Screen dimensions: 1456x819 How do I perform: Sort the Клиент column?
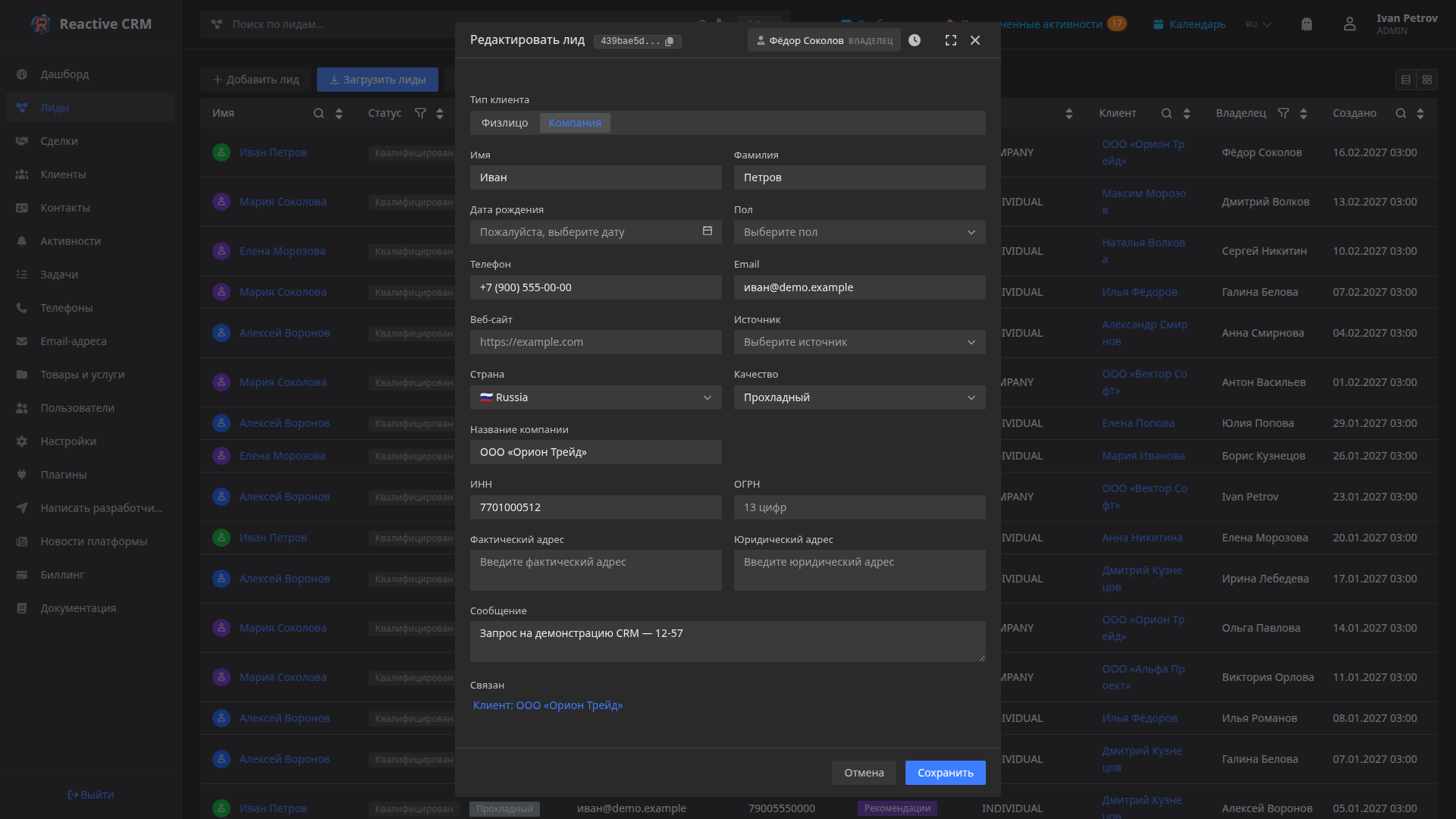click(1187, 113)
